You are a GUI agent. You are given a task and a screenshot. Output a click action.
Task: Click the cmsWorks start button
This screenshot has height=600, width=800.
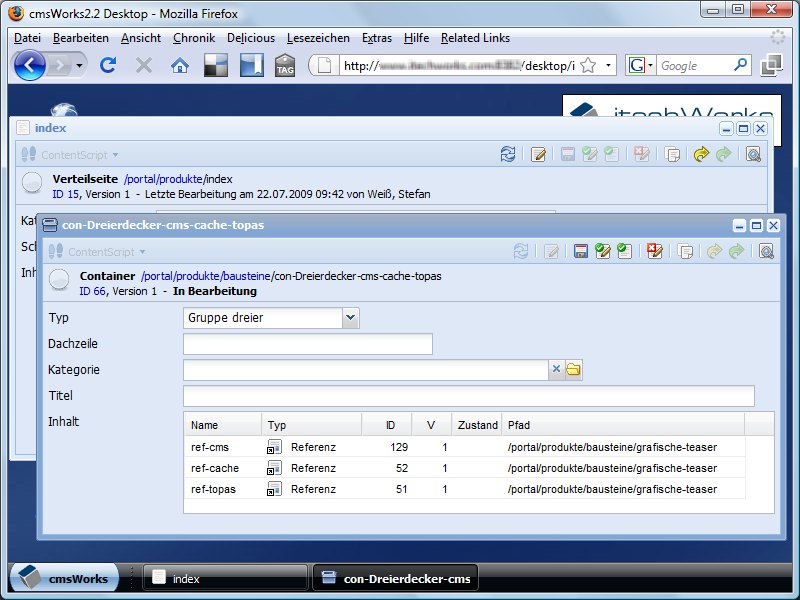65,578
